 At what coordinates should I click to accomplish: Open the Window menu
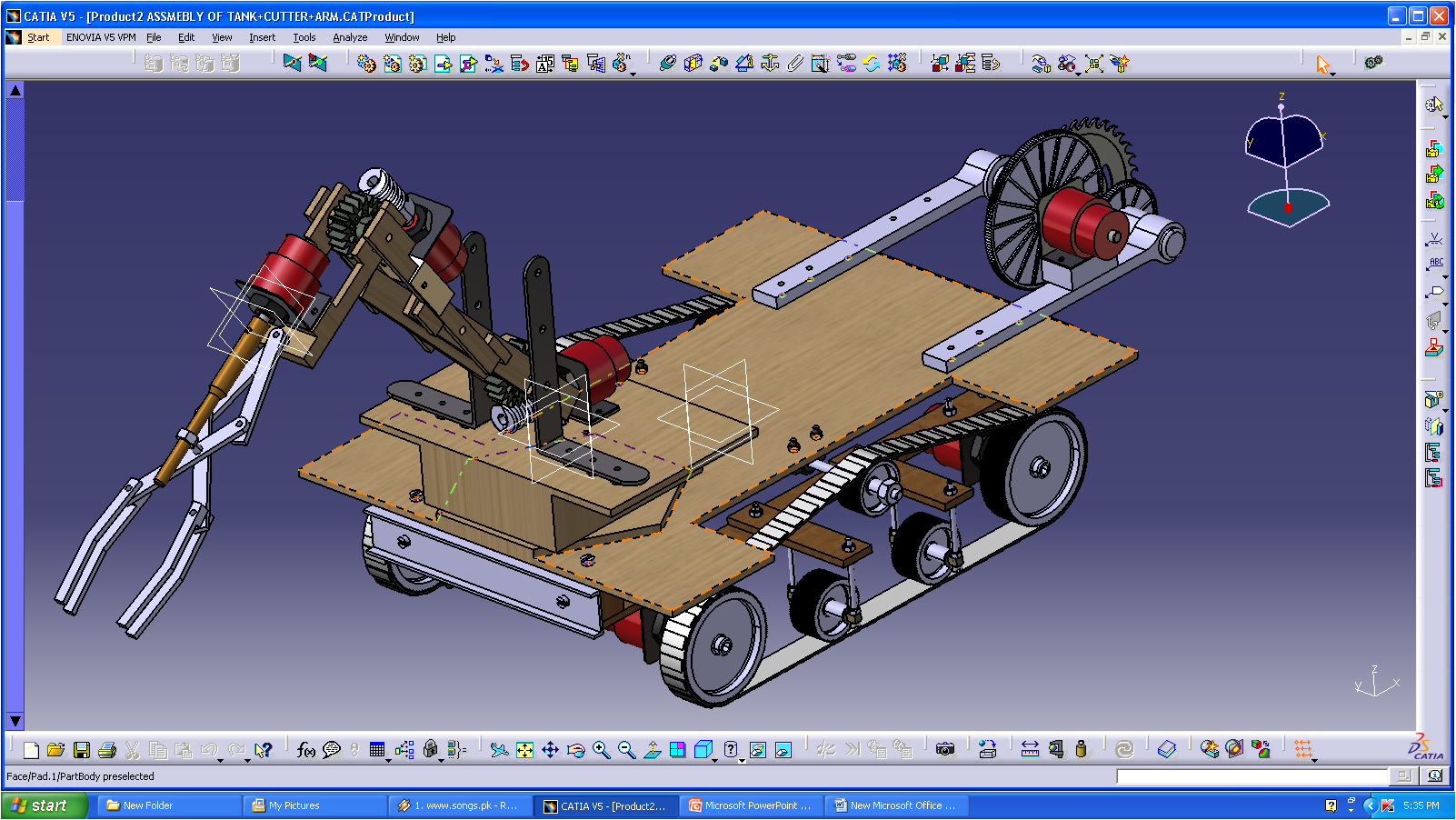(402, 37)
